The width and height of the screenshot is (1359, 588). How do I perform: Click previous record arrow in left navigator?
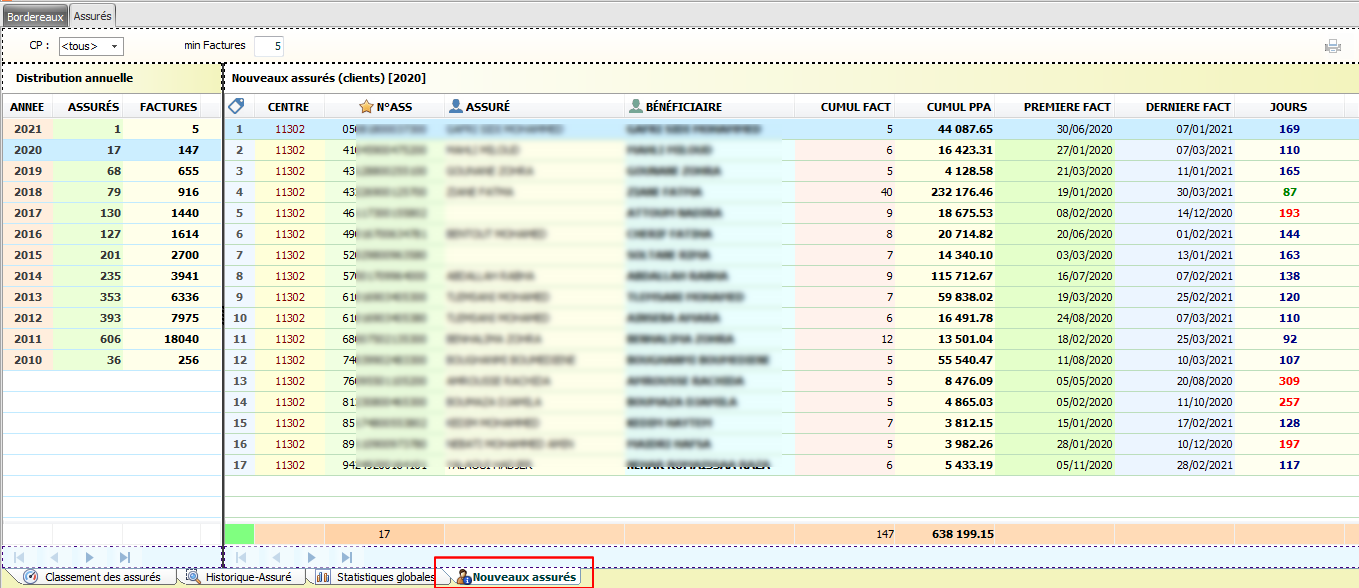[55, 557]
